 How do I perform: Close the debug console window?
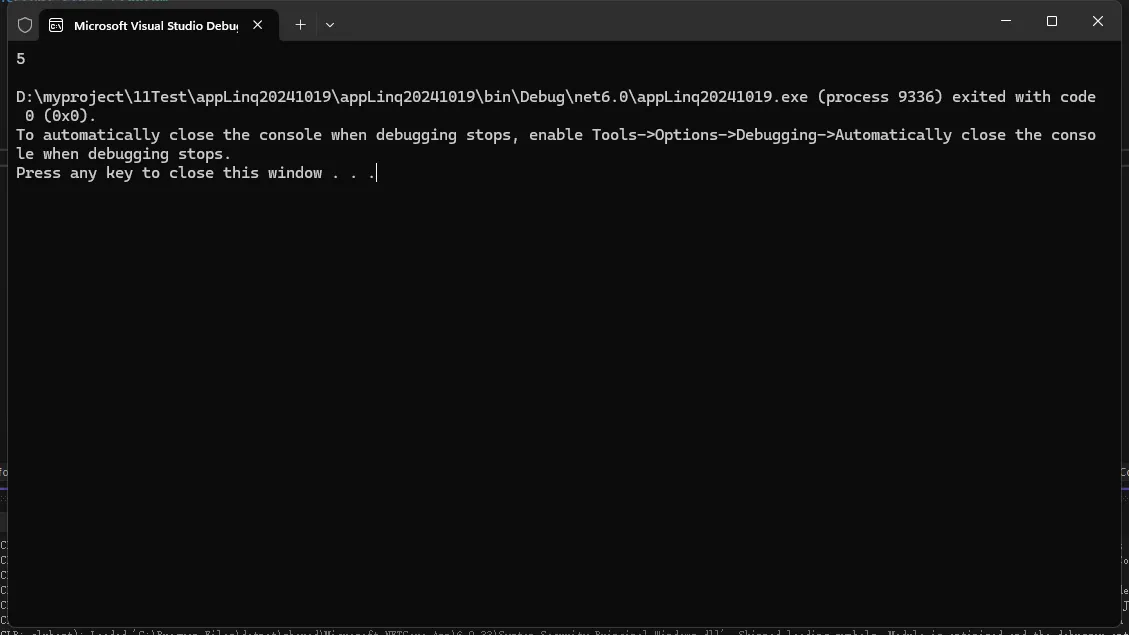tap(1098, 21)
